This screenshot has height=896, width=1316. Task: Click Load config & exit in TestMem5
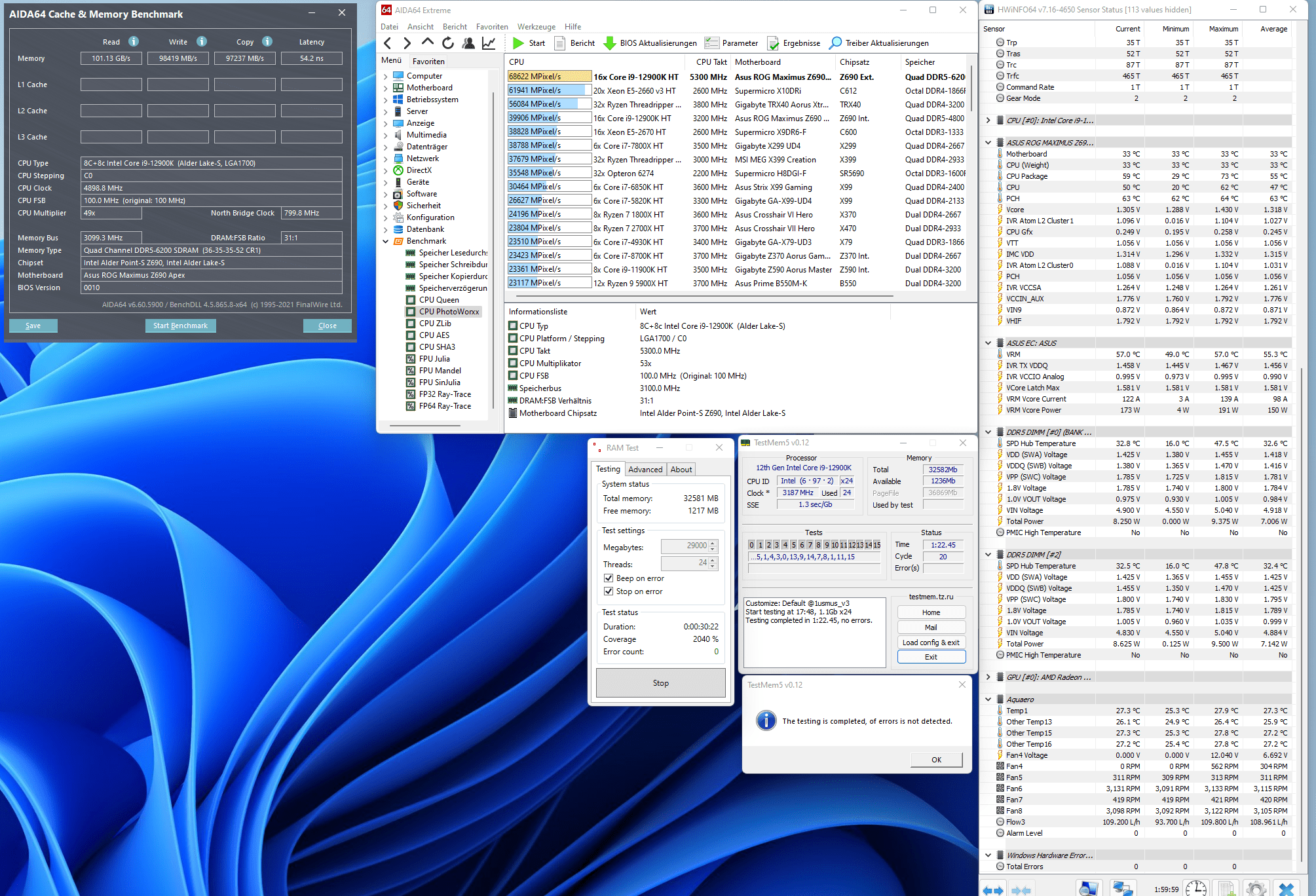pos(931,643)
